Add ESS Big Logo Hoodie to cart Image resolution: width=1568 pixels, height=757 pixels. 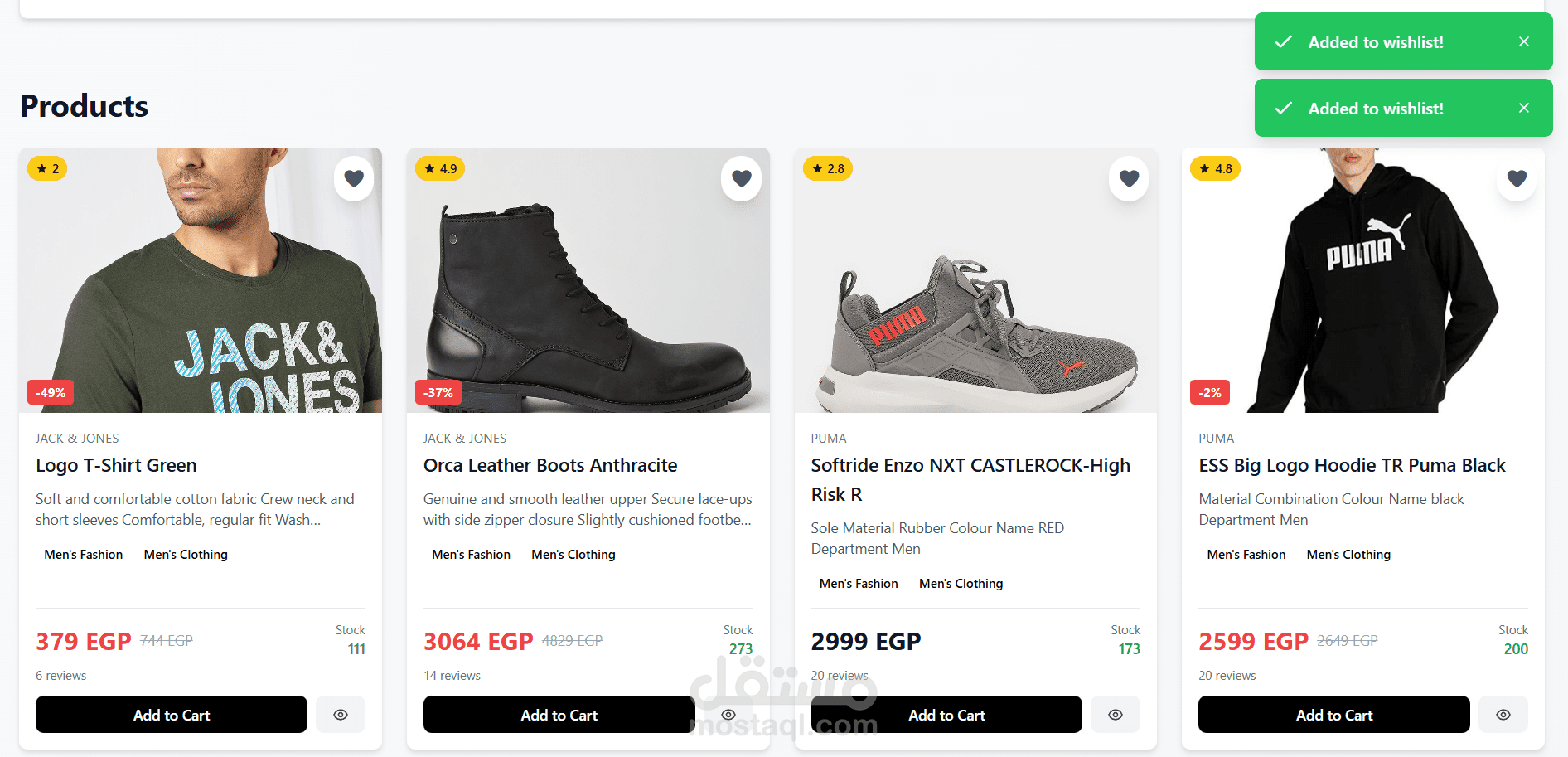[1334, 715]
